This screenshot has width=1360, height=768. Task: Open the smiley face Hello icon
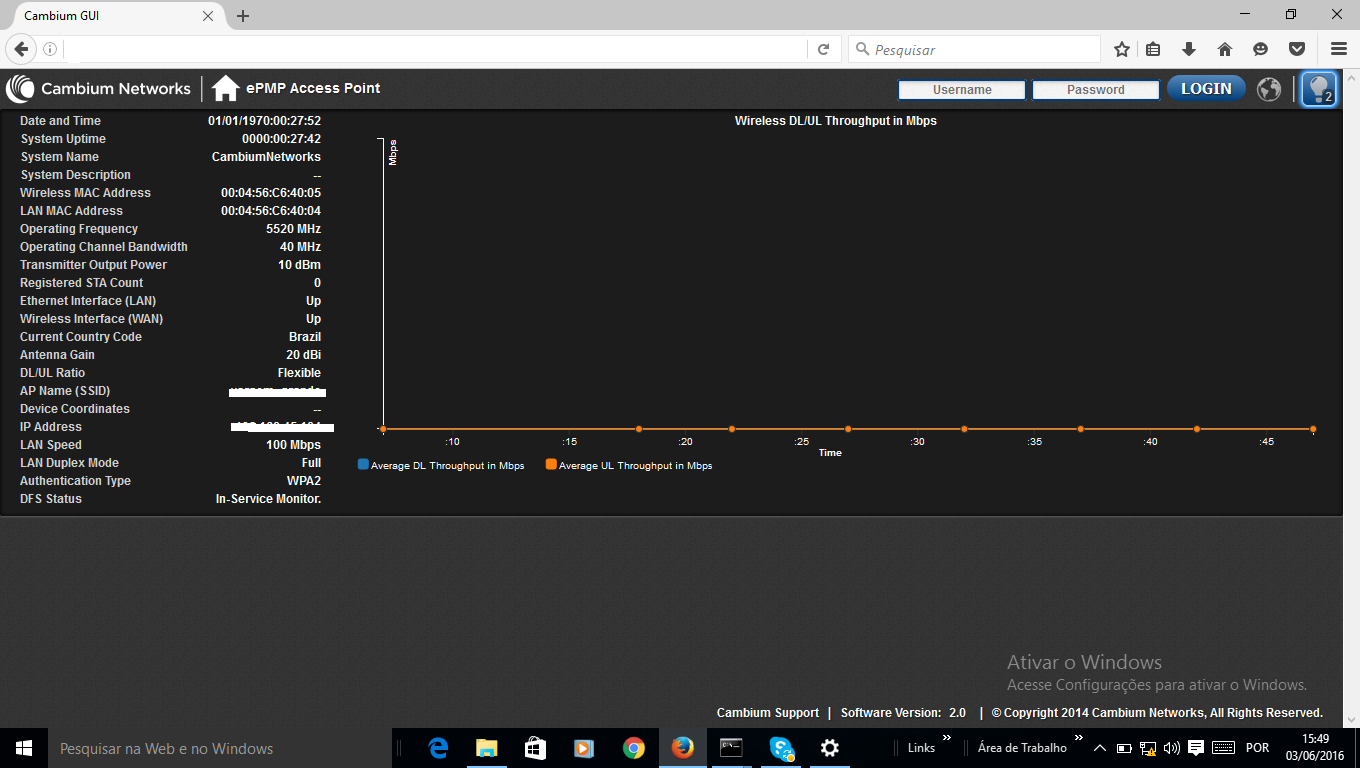click(1261, 49)
